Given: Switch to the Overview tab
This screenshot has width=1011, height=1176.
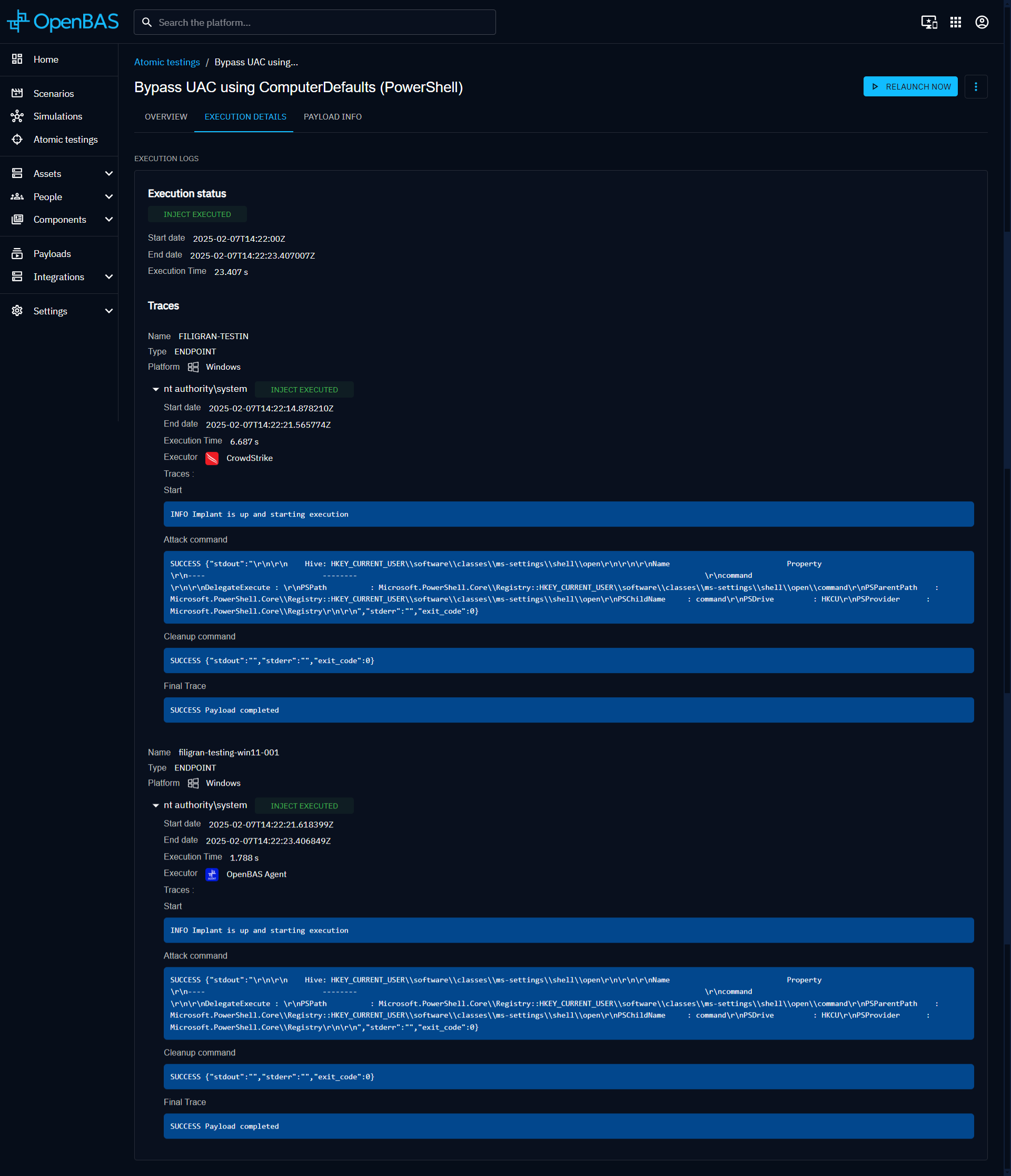Looking at the screenshot, I should click(x=166, y=117).
